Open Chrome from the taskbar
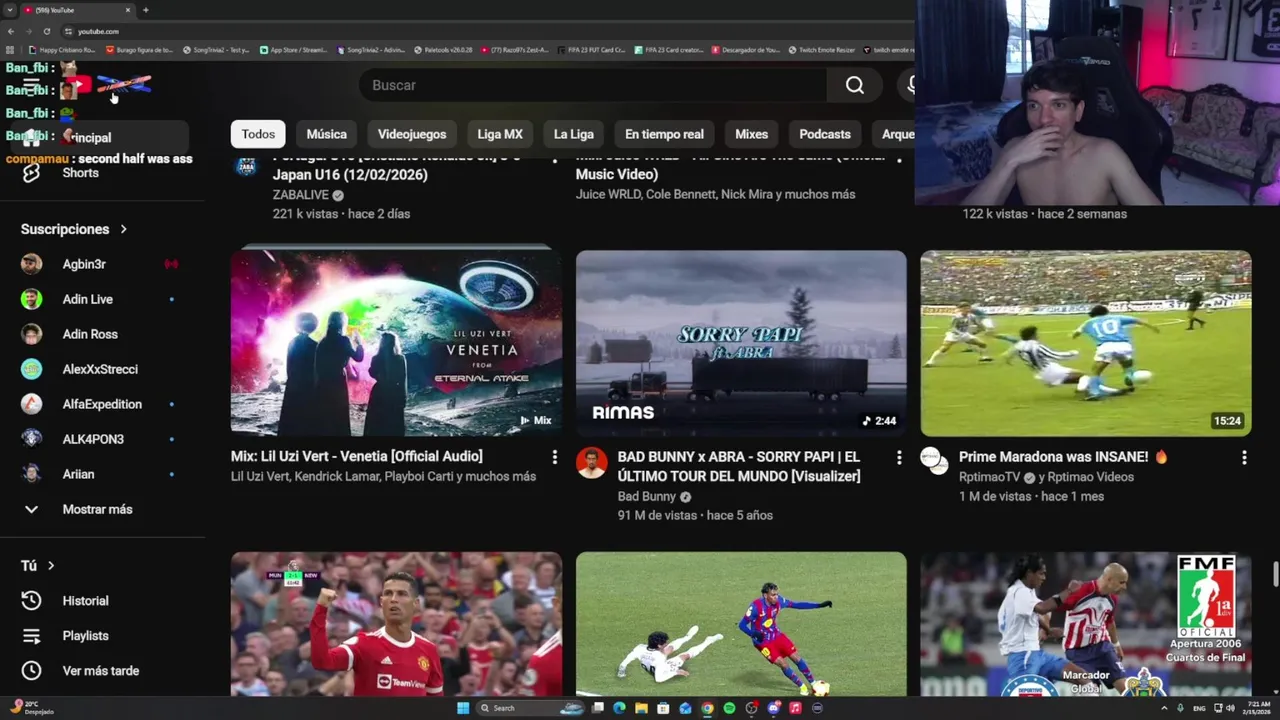This screenshot has width=1280, height=720. (707, 708)
